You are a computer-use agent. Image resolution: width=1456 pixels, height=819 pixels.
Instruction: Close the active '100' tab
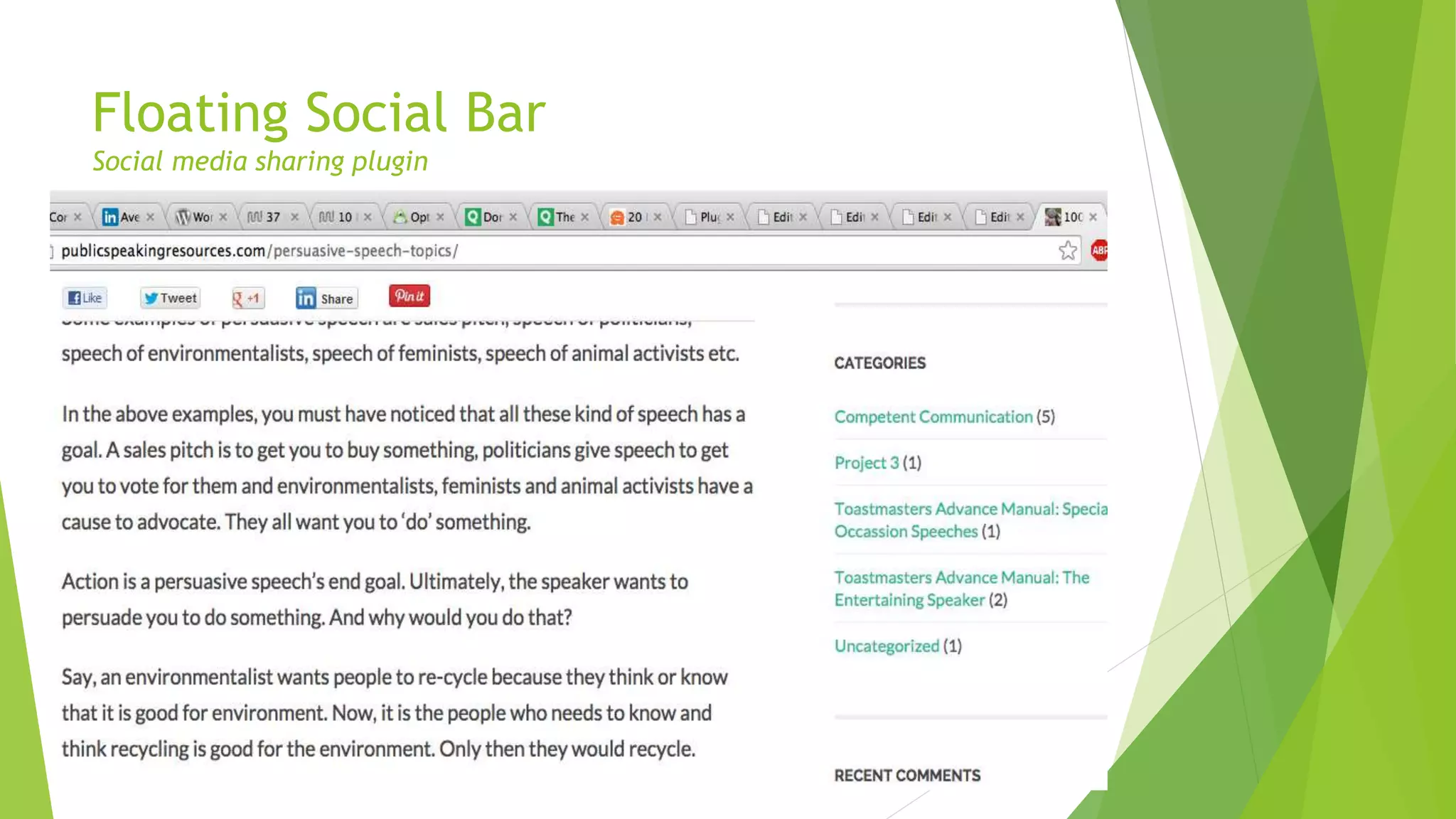coord(1093,217)
